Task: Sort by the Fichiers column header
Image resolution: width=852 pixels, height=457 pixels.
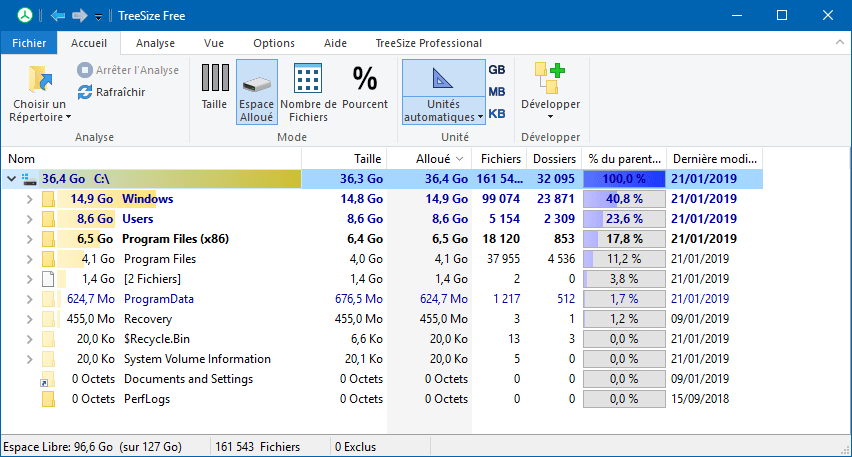Action: click(500, 159)
